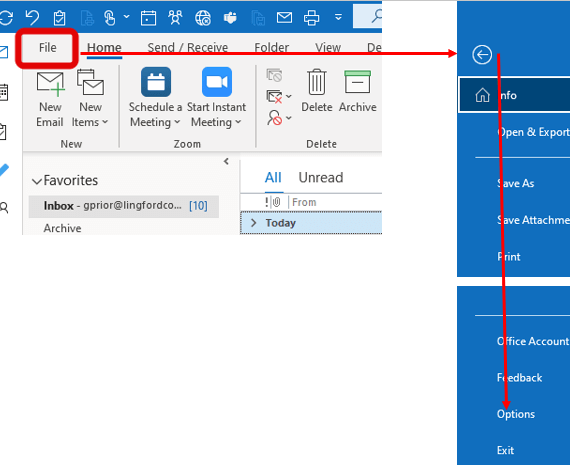Click the Archive box icon
The image size is (570, 465).
[357, 82]
